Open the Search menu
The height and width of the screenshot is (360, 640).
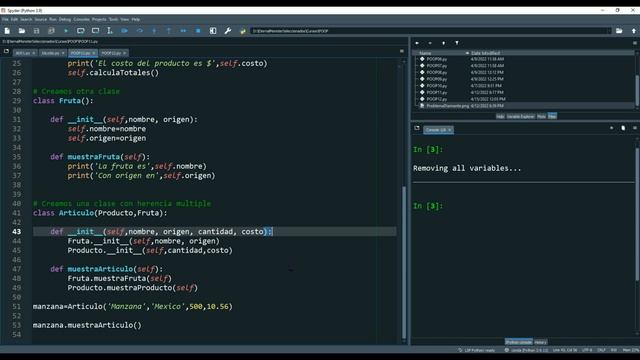tap(26, 19)
